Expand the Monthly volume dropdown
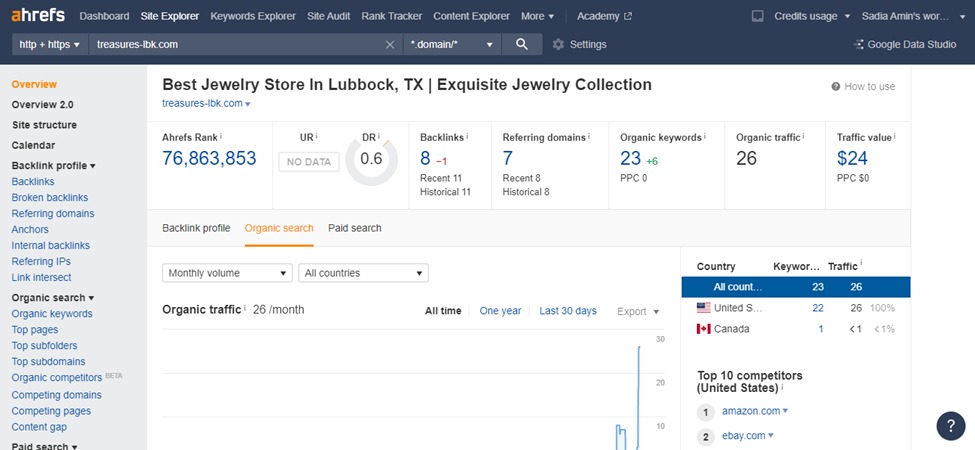 [227, 273]
